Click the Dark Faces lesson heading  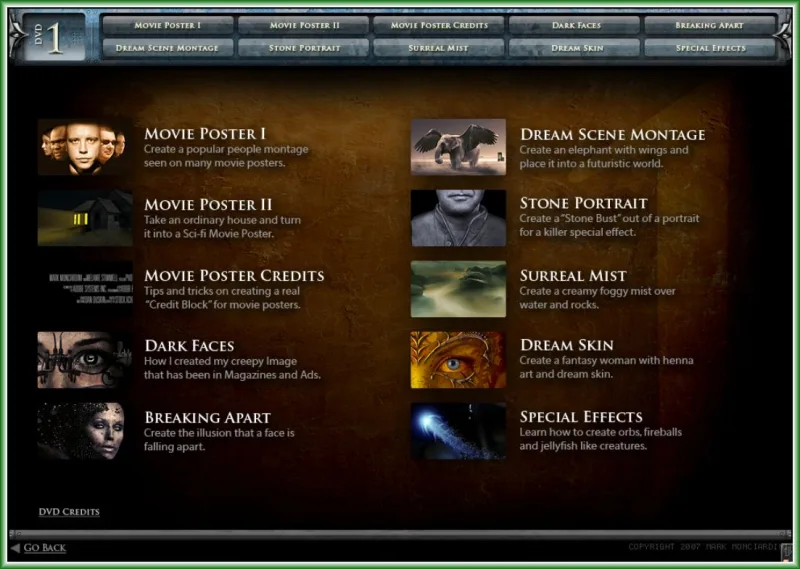tap(189, 346)
